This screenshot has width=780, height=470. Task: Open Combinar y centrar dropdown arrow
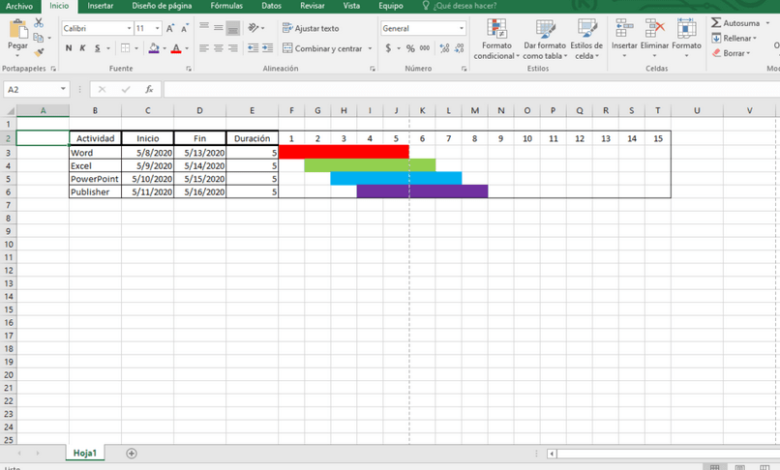coord(370,48)
